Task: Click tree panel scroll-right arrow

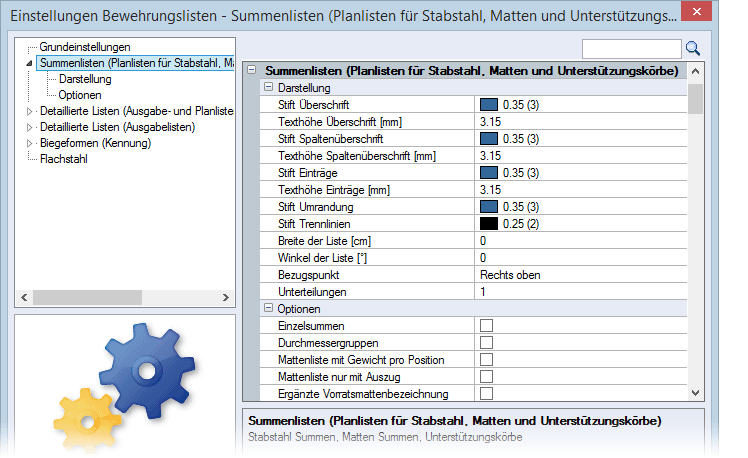Action: click(226, 297)
